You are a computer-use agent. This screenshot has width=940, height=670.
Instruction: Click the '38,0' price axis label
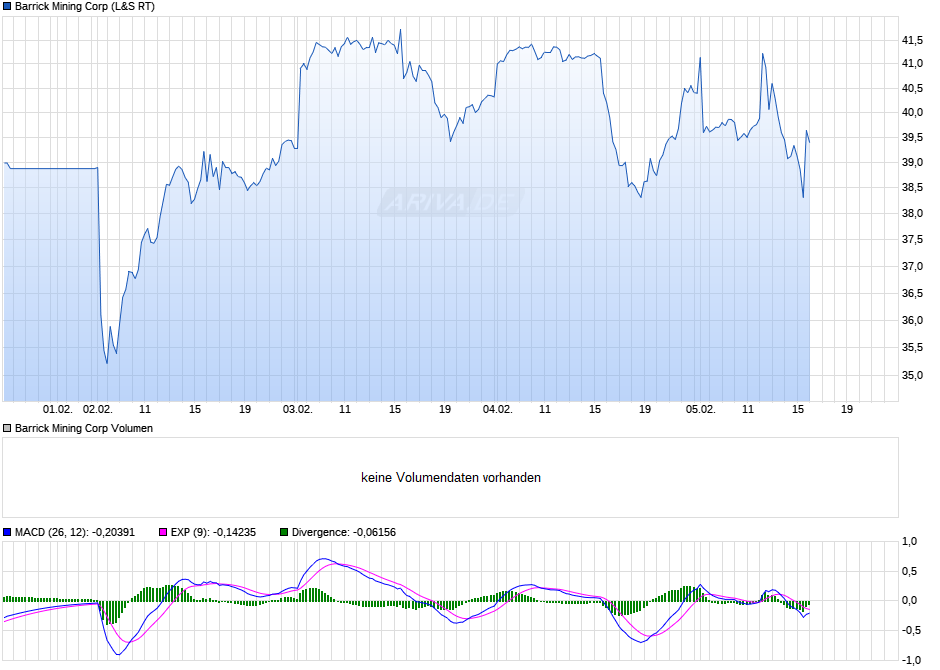click(912, 213)
